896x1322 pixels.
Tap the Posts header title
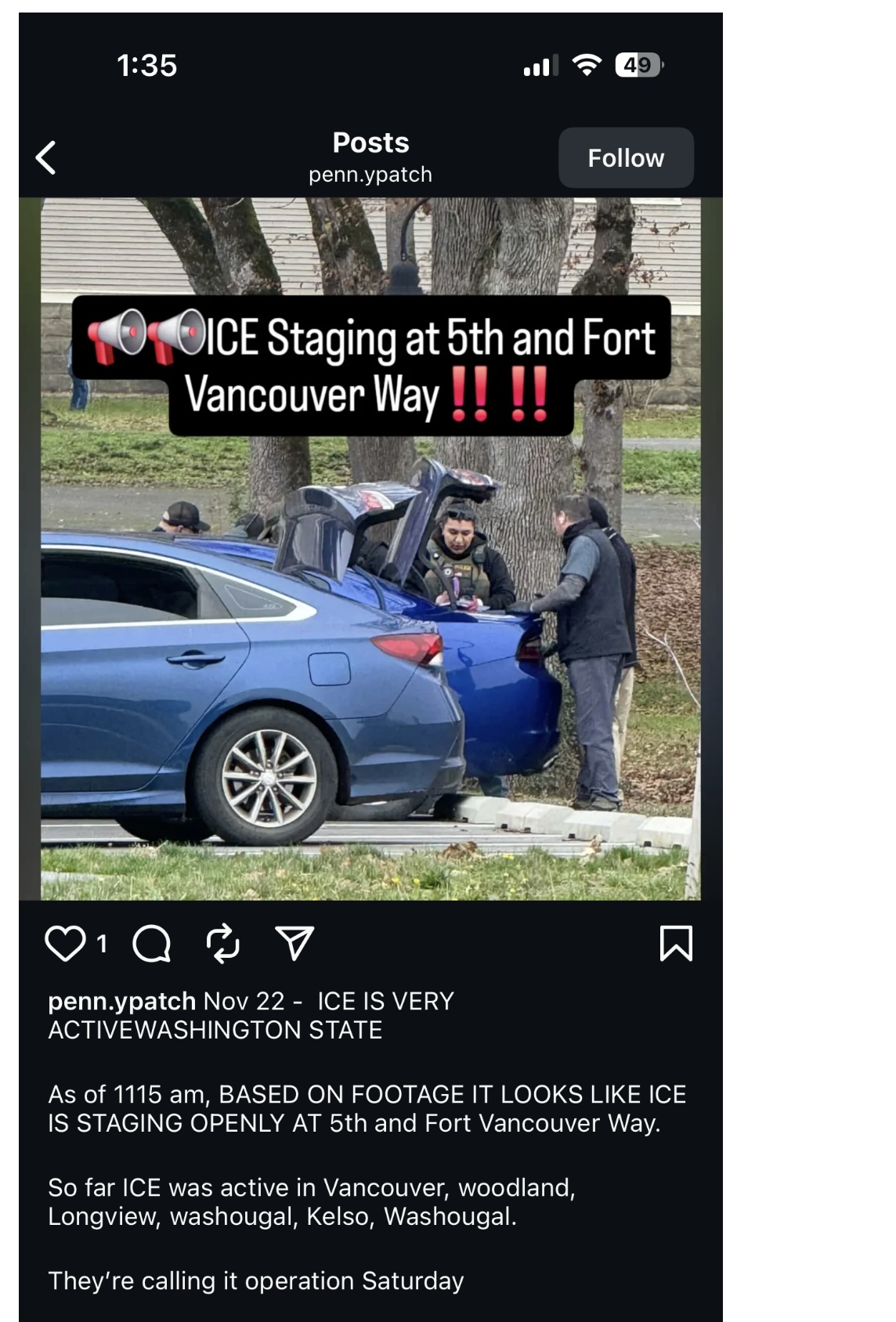point(370,143)
